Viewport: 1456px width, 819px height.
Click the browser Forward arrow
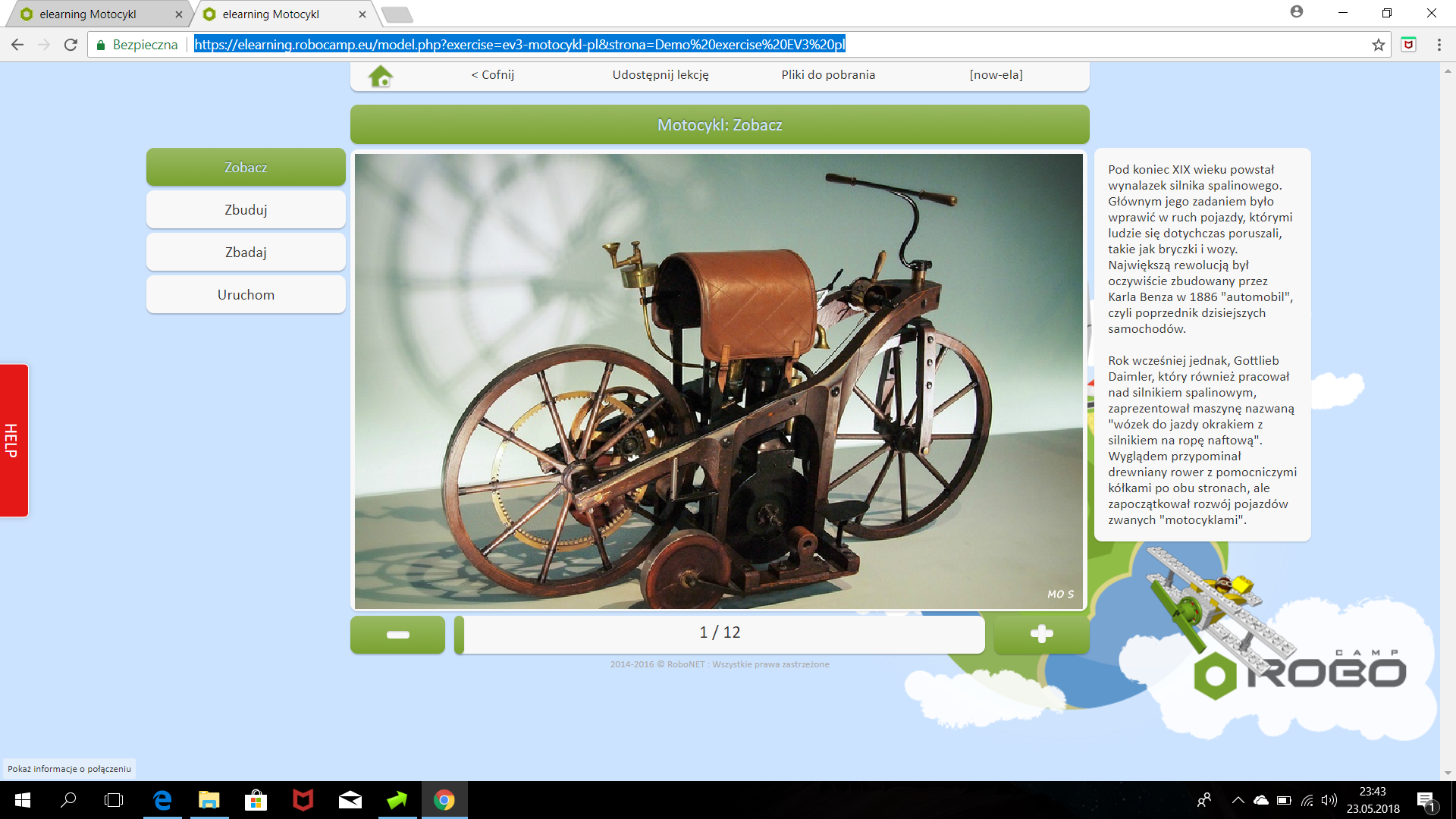[x=44, y=45]
